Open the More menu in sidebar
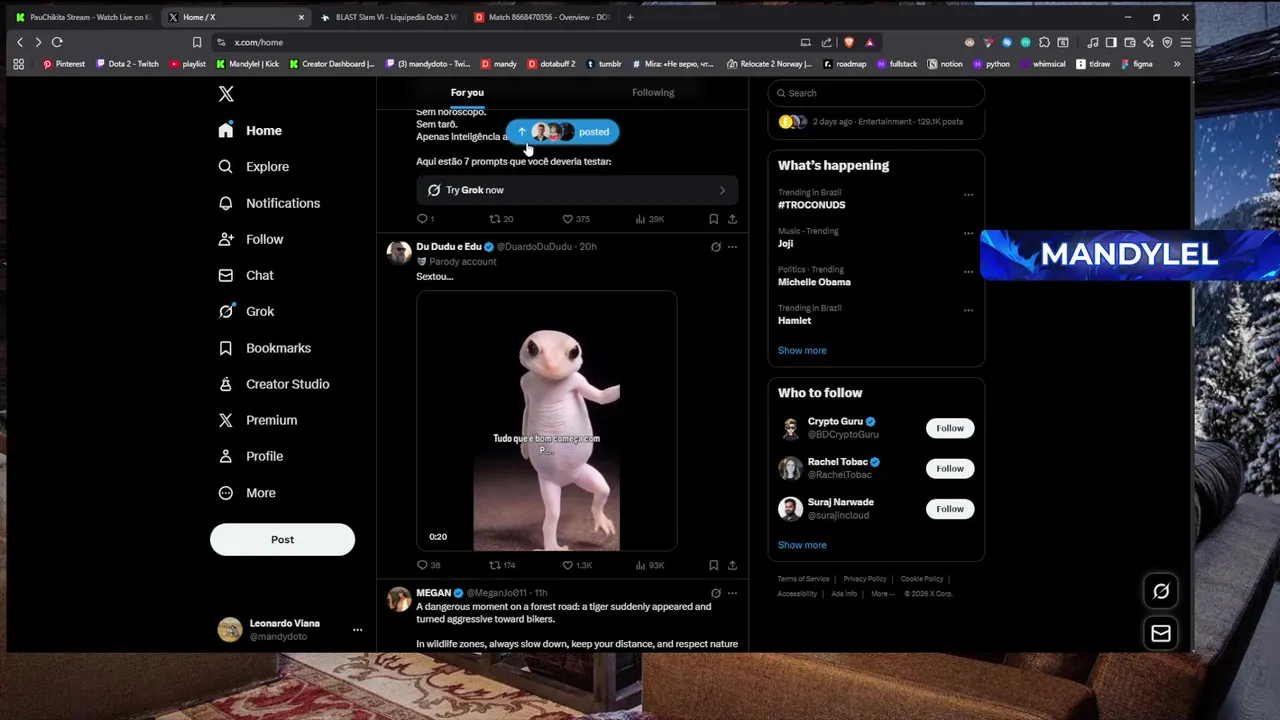The image size is (1280, 720). point(247,493)
